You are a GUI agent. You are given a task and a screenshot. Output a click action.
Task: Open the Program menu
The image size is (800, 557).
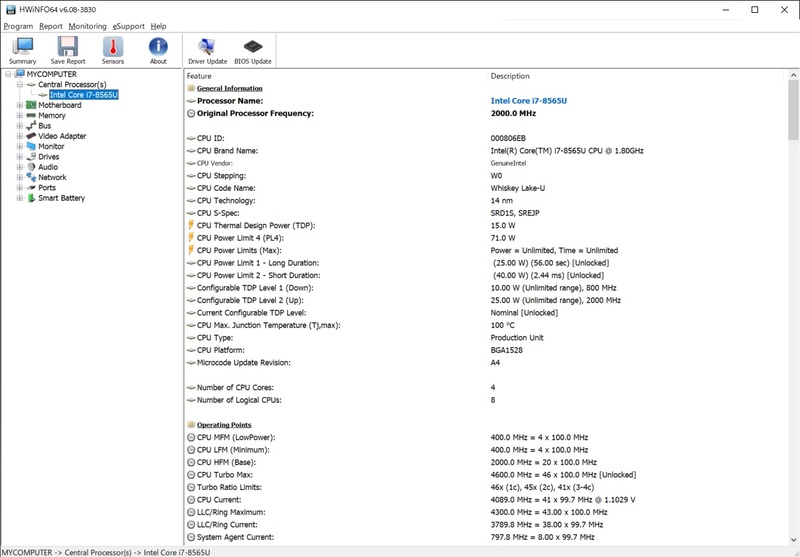click(x=18, y=26)
